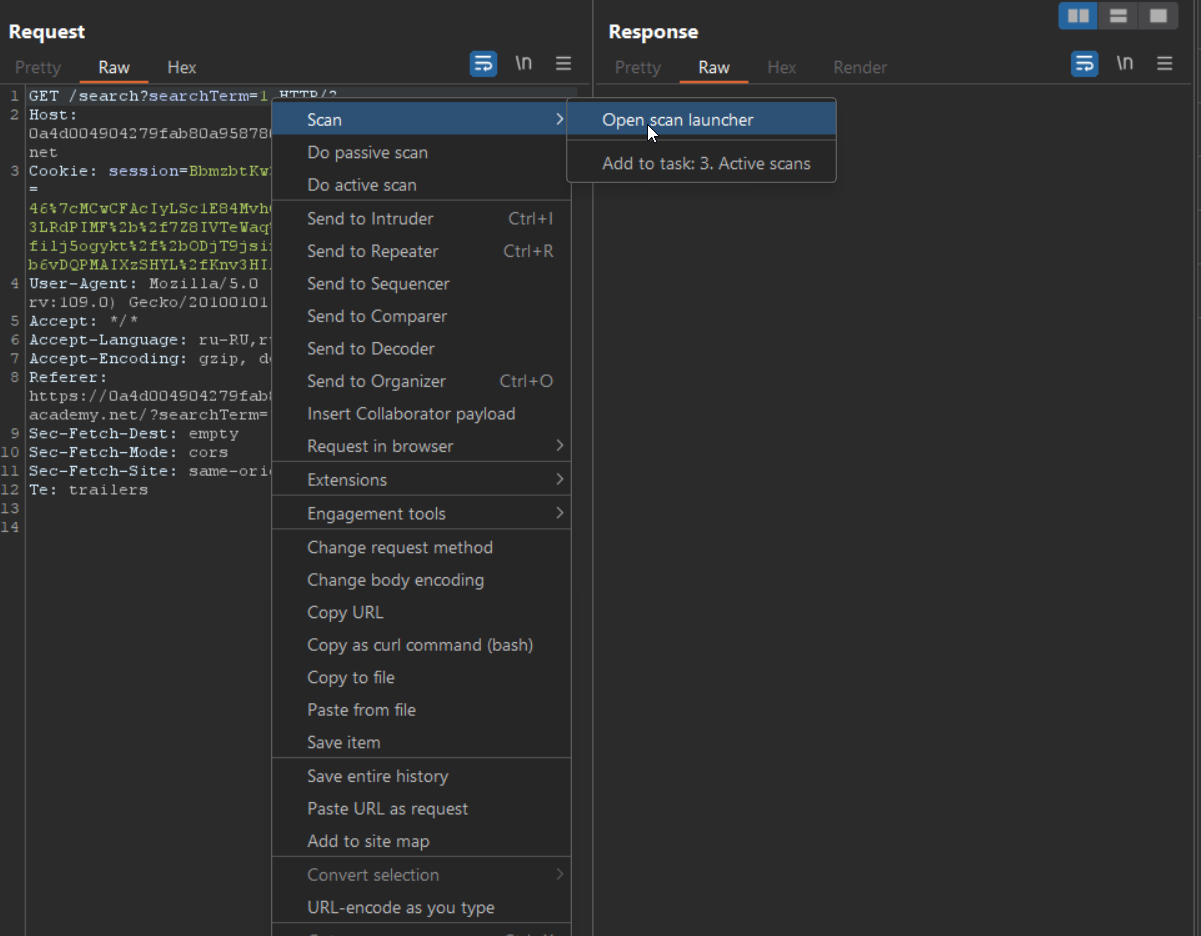Screen dimensions: 1201x936
Task: Open the Request panel hamburger options menu
Action: coord(564,64)
